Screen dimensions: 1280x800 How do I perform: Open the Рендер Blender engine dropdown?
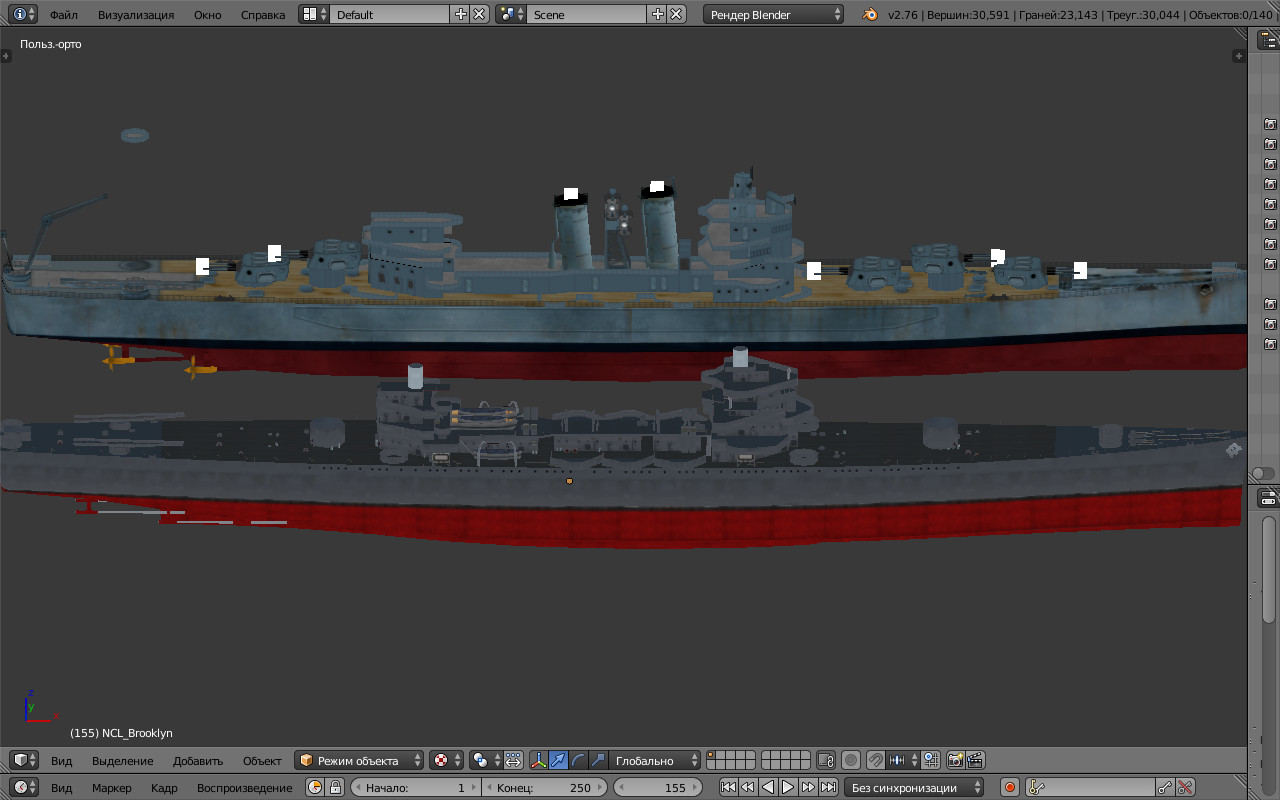[773, 15]
